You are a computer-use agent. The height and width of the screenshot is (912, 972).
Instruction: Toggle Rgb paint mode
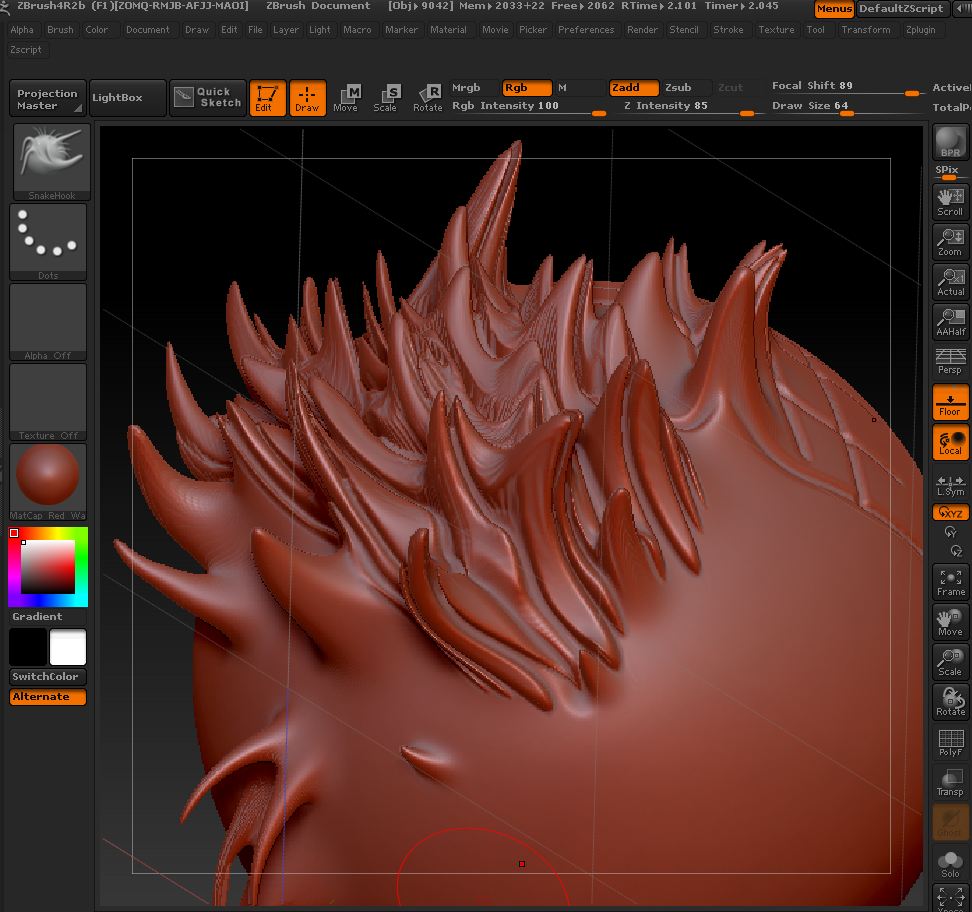526,87
